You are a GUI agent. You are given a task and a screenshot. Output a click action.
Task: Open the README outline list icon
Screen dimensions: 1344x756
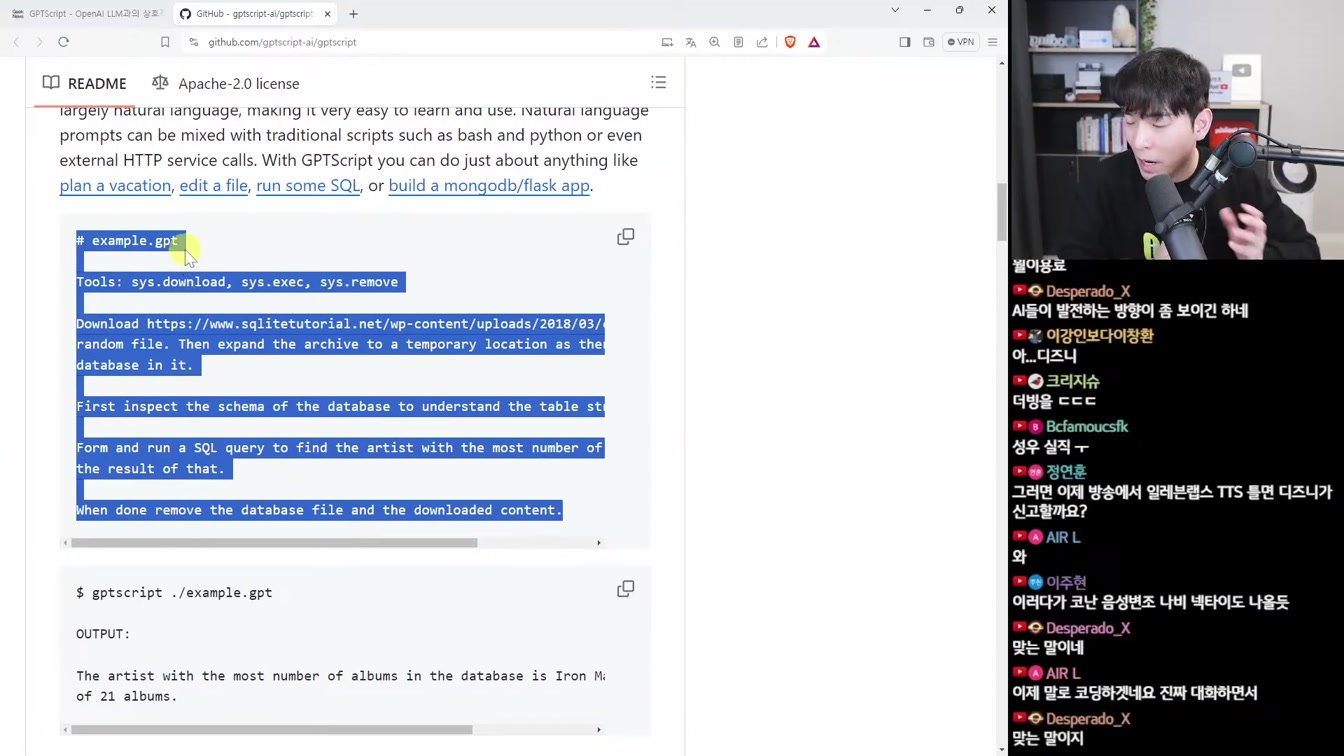click(x=658, y=82)
